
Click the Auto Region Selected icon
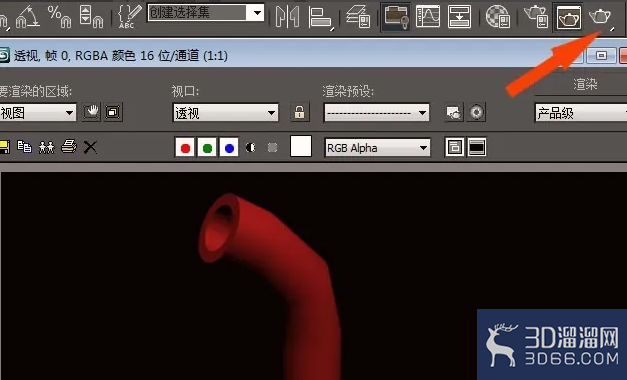pos(113,112)
